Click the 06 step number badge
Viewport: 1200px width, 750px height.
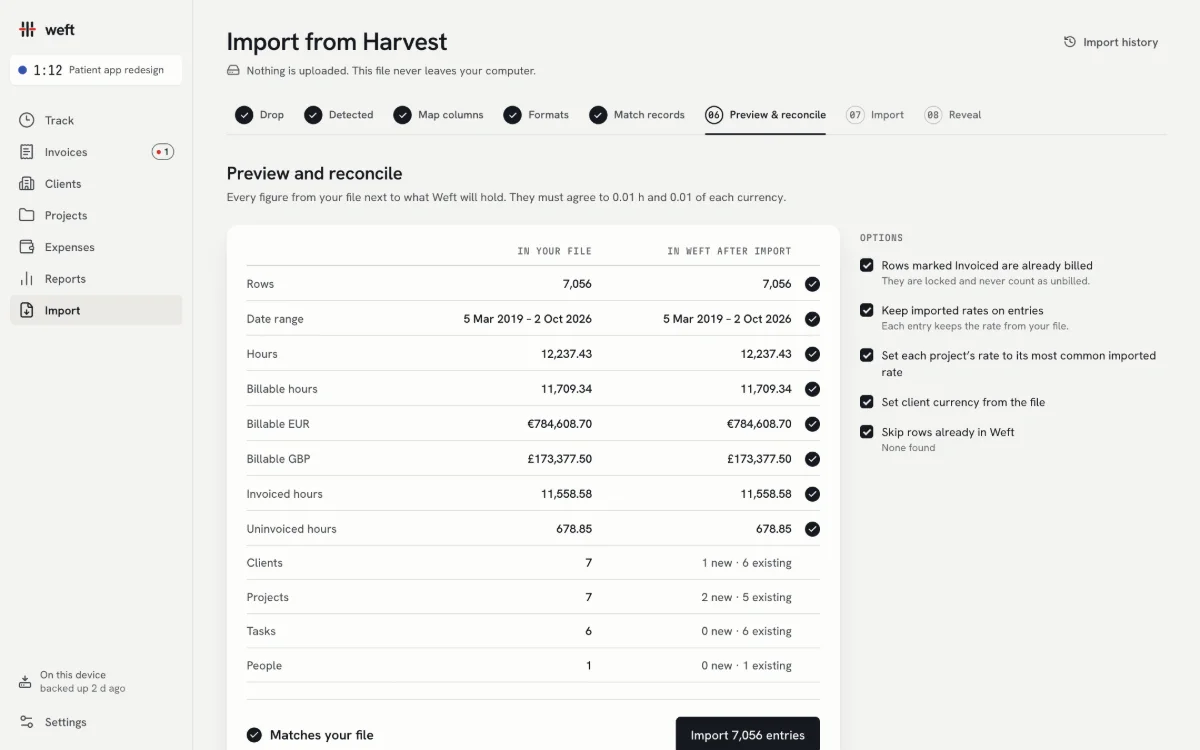(714, 115)
